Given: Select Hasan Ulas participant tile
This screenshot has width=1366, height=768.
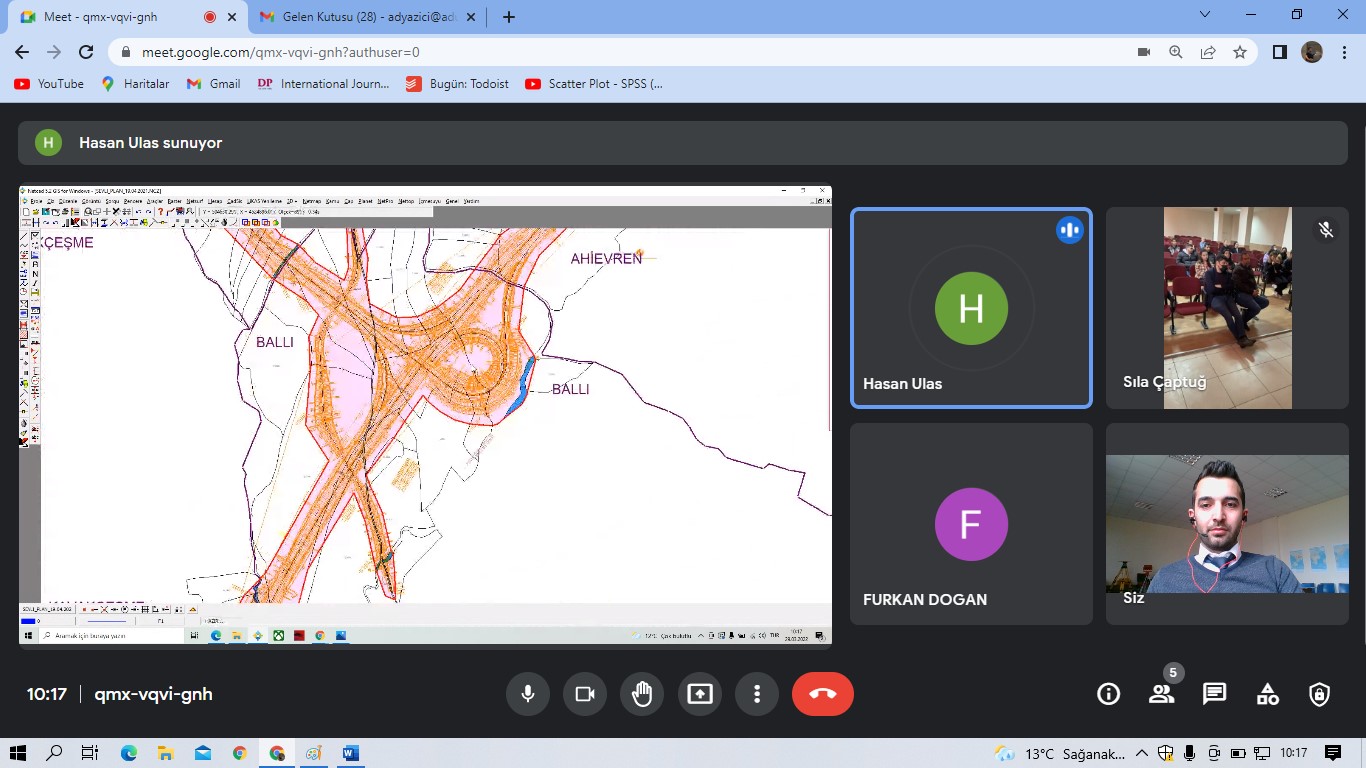Looking at the screenshot, I should 970,308.
